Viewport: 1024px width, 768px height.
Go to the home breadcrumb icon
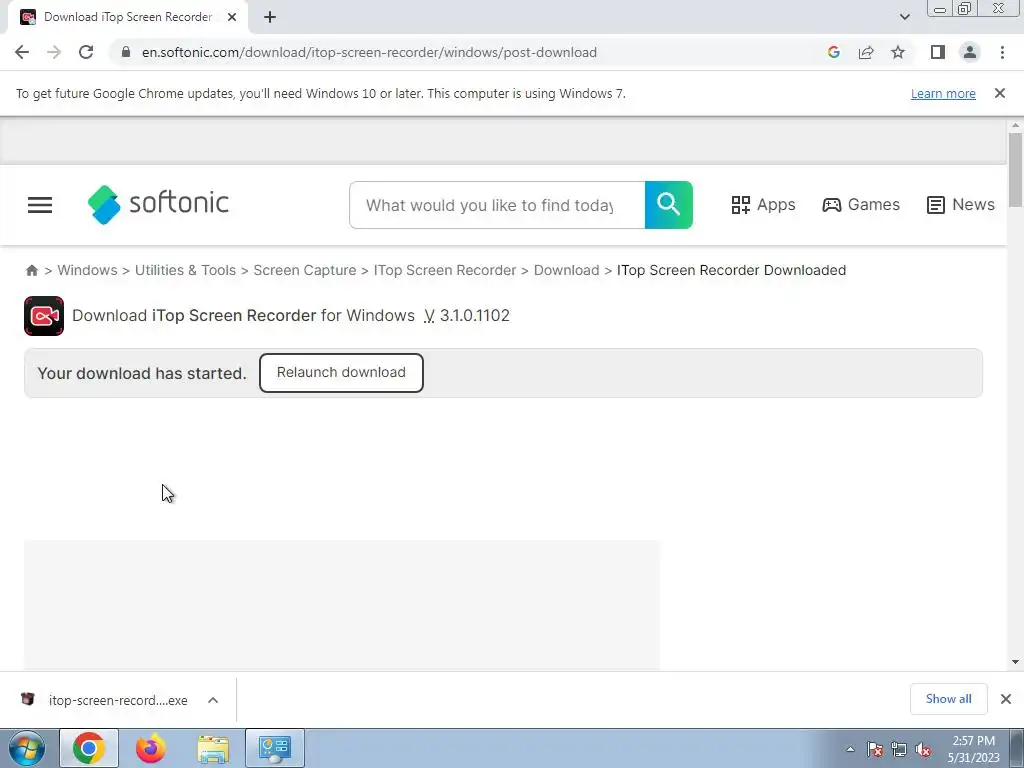click(x=31, y=270)
